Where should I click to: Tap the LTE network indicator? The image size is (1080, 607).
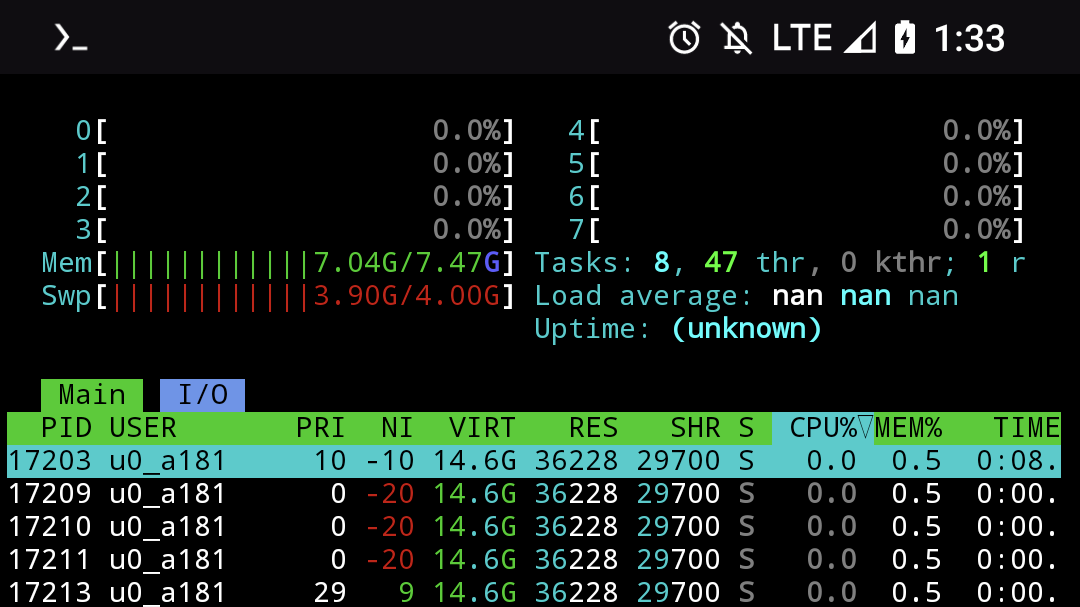[802, 38]
